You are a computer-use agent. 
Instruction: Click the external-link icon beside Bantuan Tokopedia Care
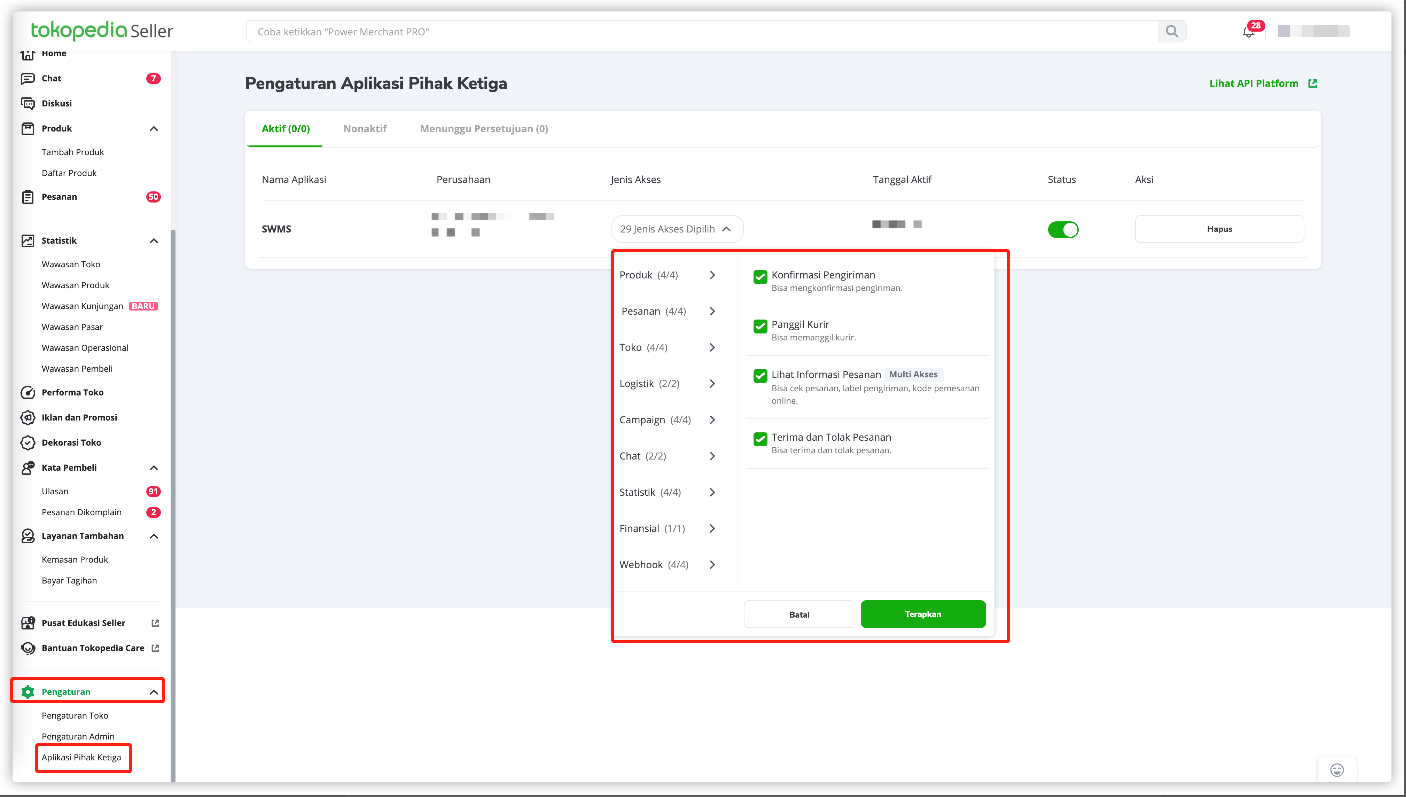tap(155, 648)
